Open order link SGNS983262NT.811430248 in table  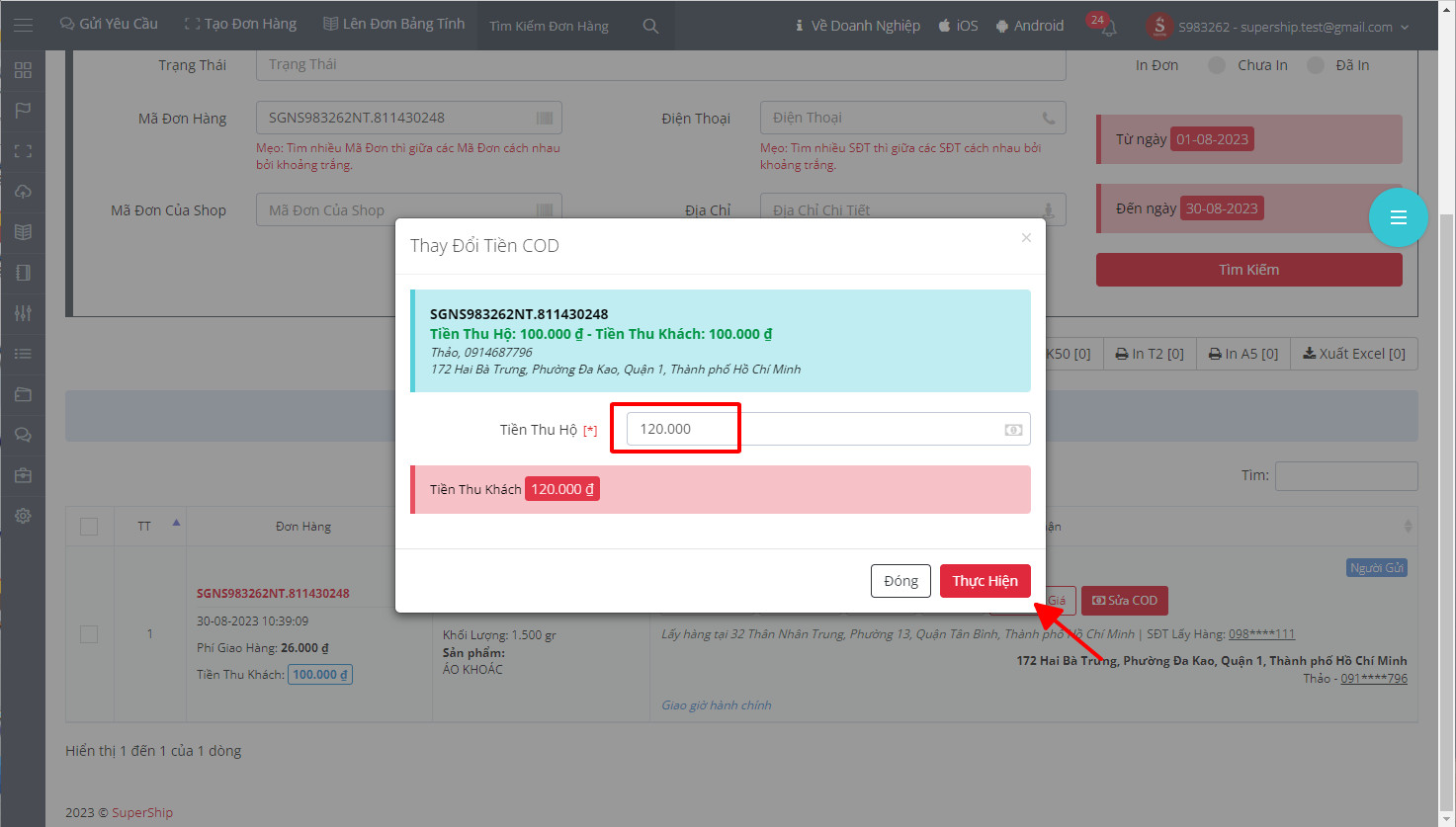pyautogui.click(x=273, y=594)
